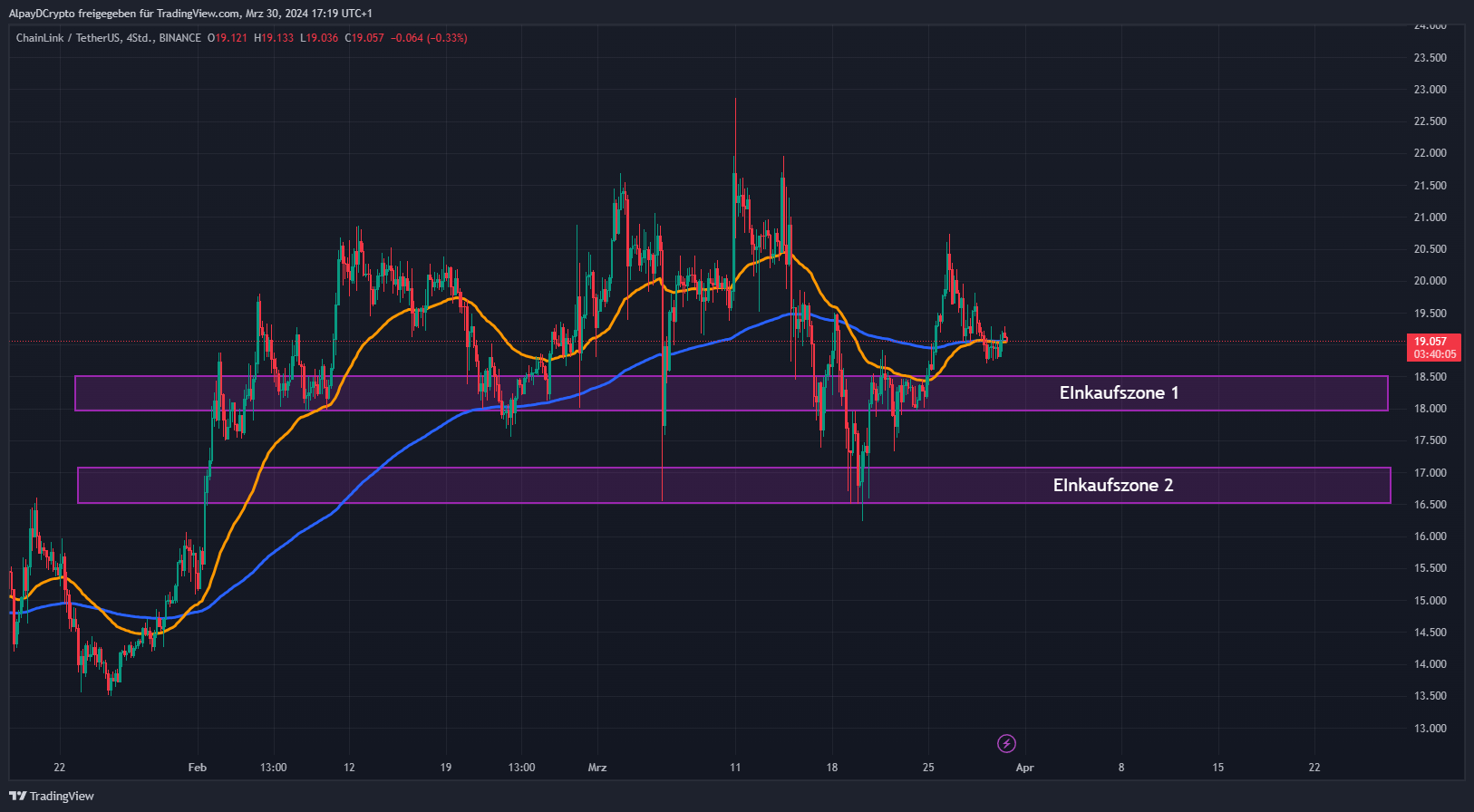
Task: Click the 21.000 price axis label
Action: (x=1430, y=217)
